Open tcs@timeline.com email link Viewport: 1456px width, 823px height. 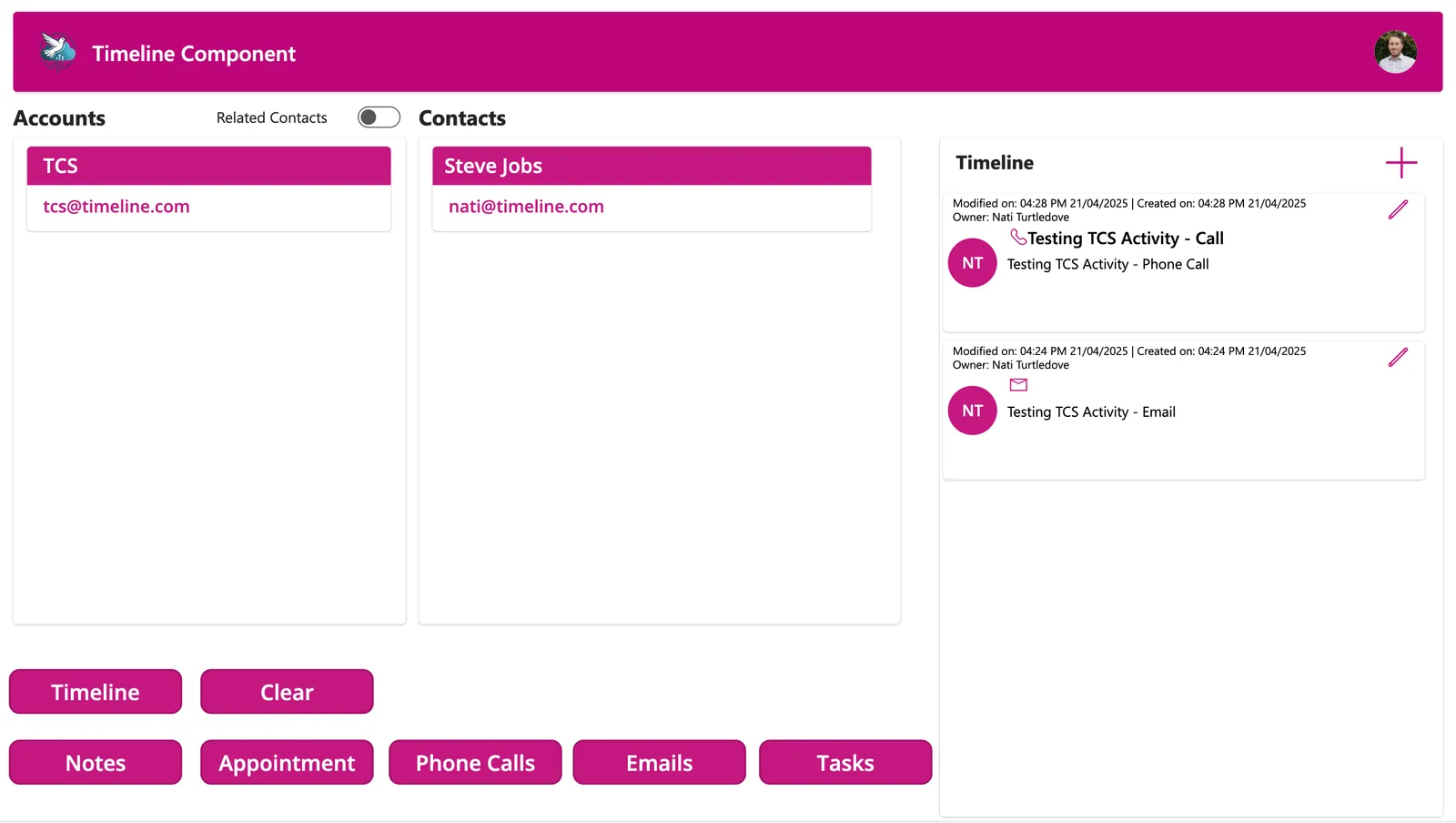[x=116, y=207]
